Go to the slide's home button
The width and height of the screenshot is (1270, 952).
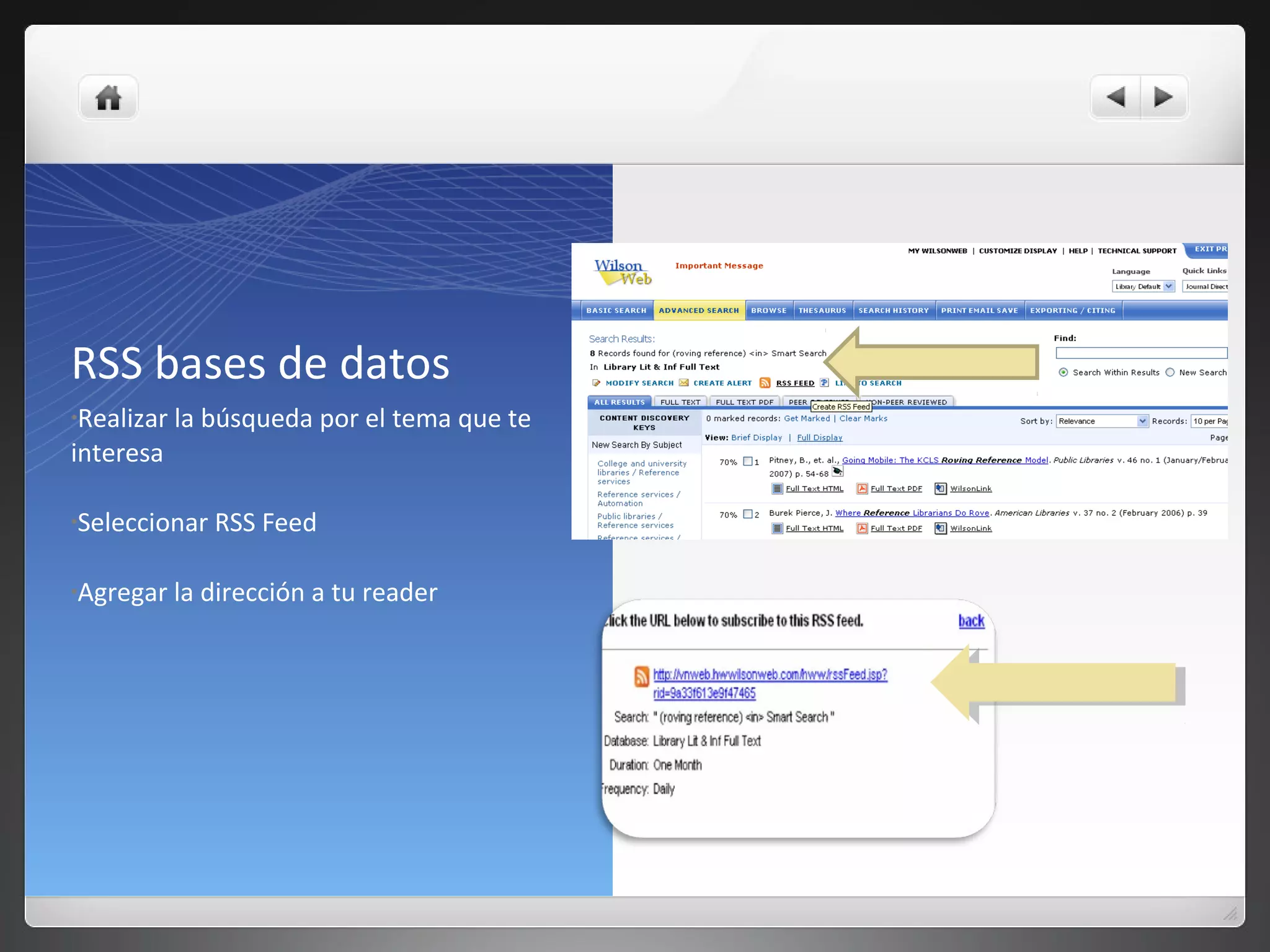[x=108, y=97]
